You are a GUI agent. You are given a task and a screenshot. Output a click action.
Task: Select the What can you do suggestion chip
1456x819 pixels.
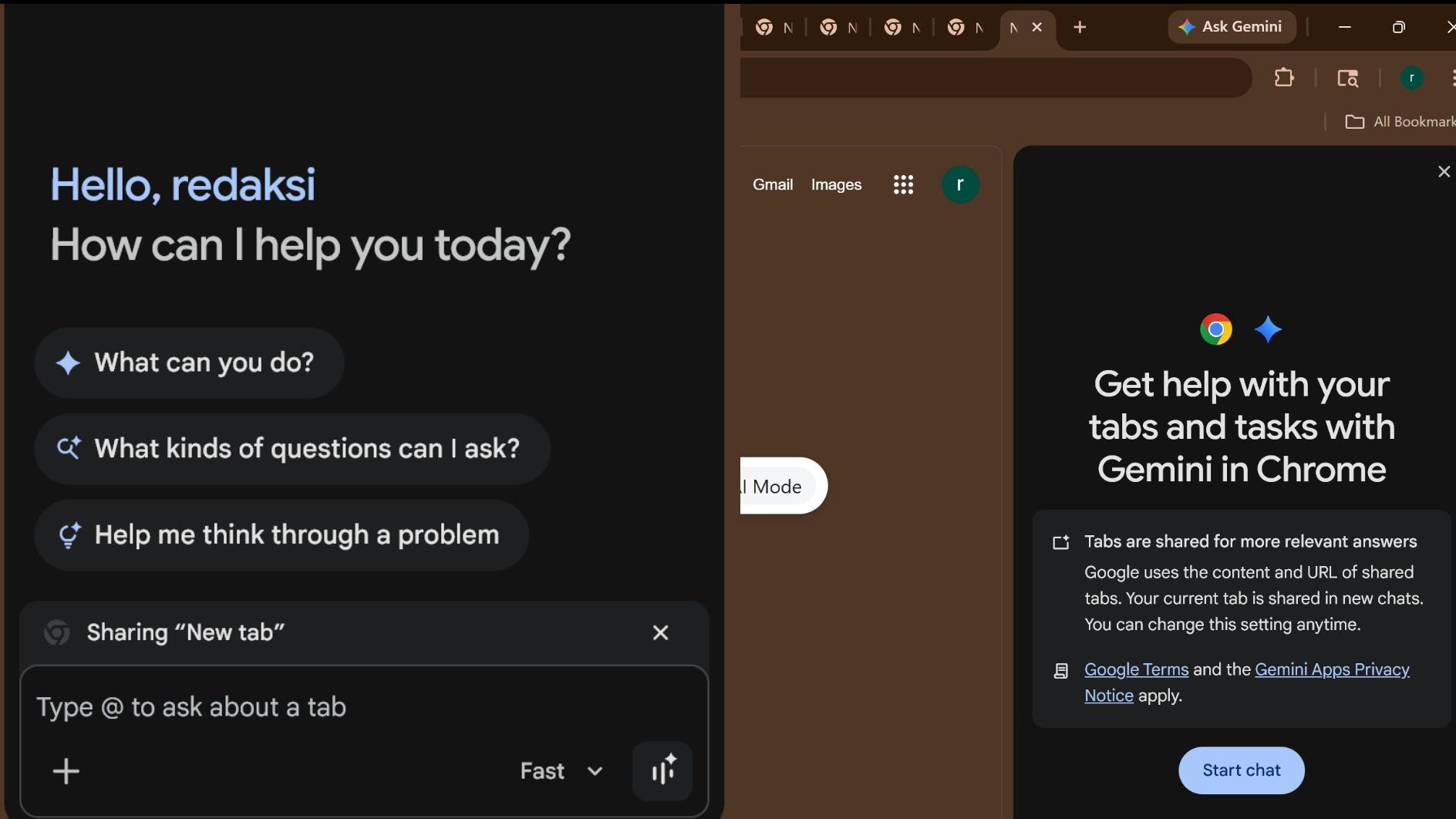coord(187,362)
